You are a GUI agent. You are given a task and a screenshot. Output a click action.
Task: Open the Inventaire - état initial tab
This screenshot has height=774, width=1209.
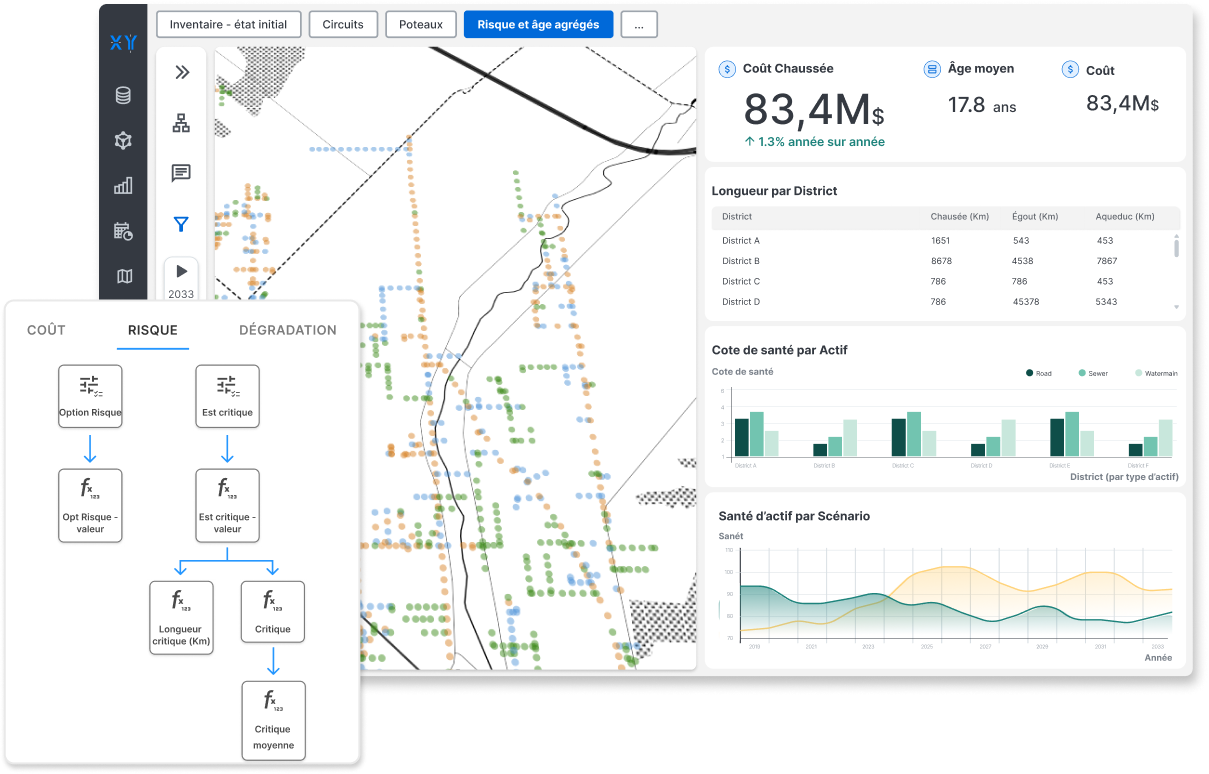(229, 25)
